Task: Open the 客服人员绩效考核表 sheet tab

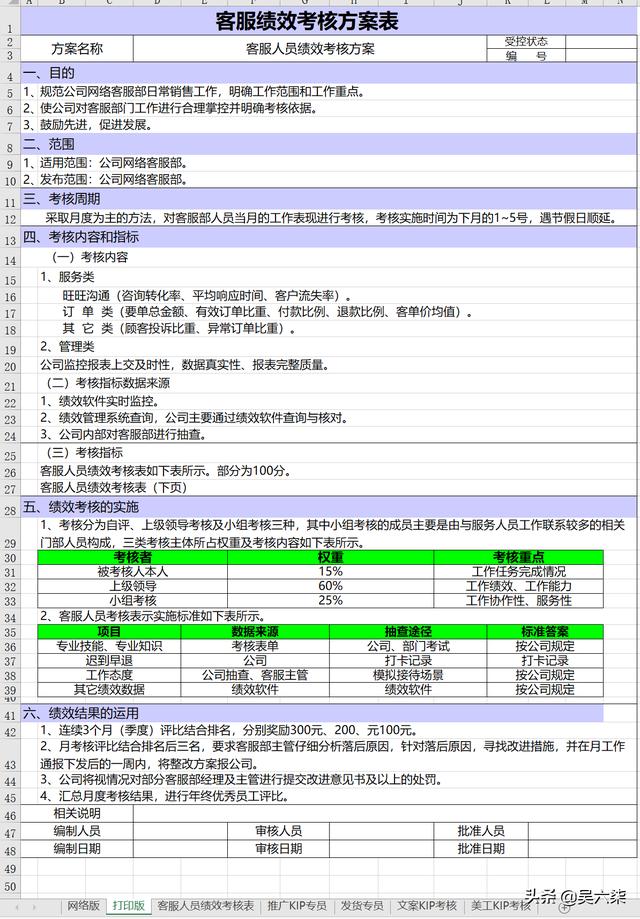Action: click(x=206, y=906)
